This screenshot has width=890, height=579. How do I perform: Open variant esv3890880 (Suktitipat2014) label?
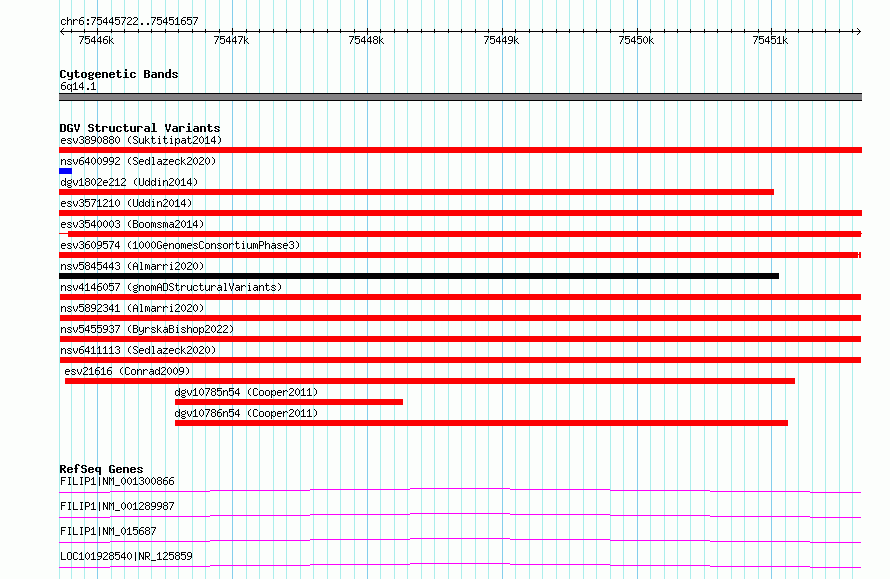tap(141, 140)
